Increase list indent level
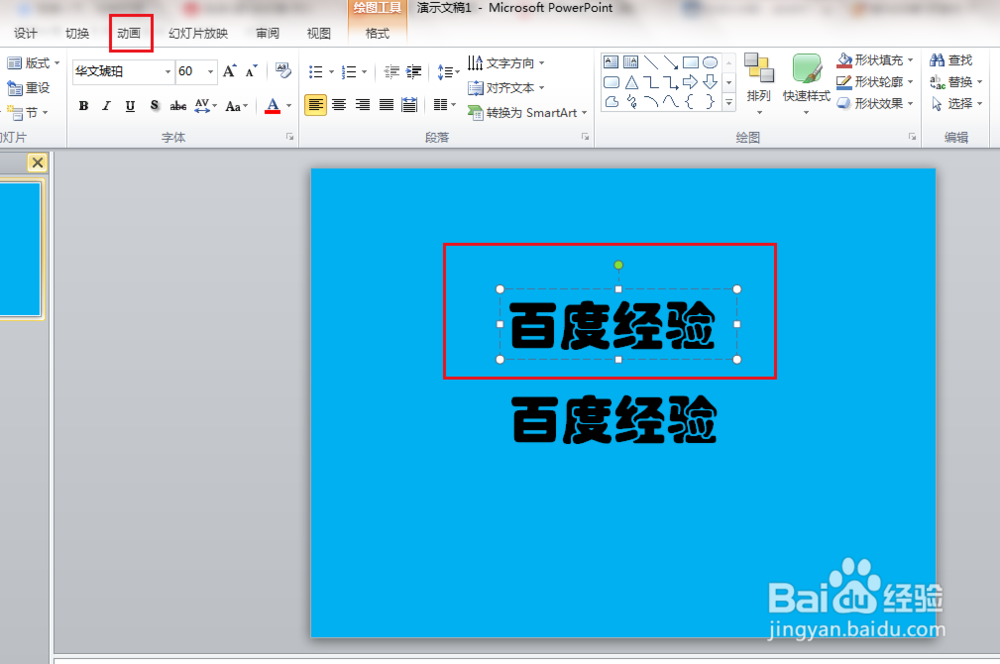 click(x=414, y=72)
